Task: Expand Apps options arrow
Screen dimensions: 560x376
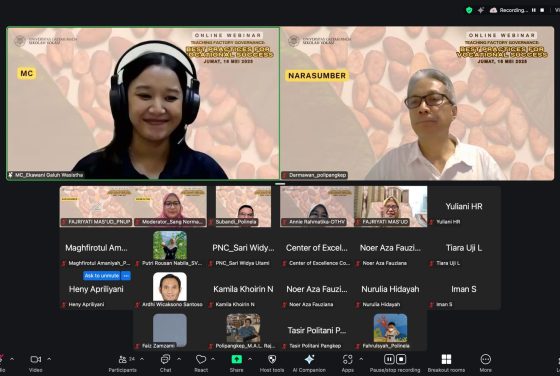Action: (x=361, y=359)
